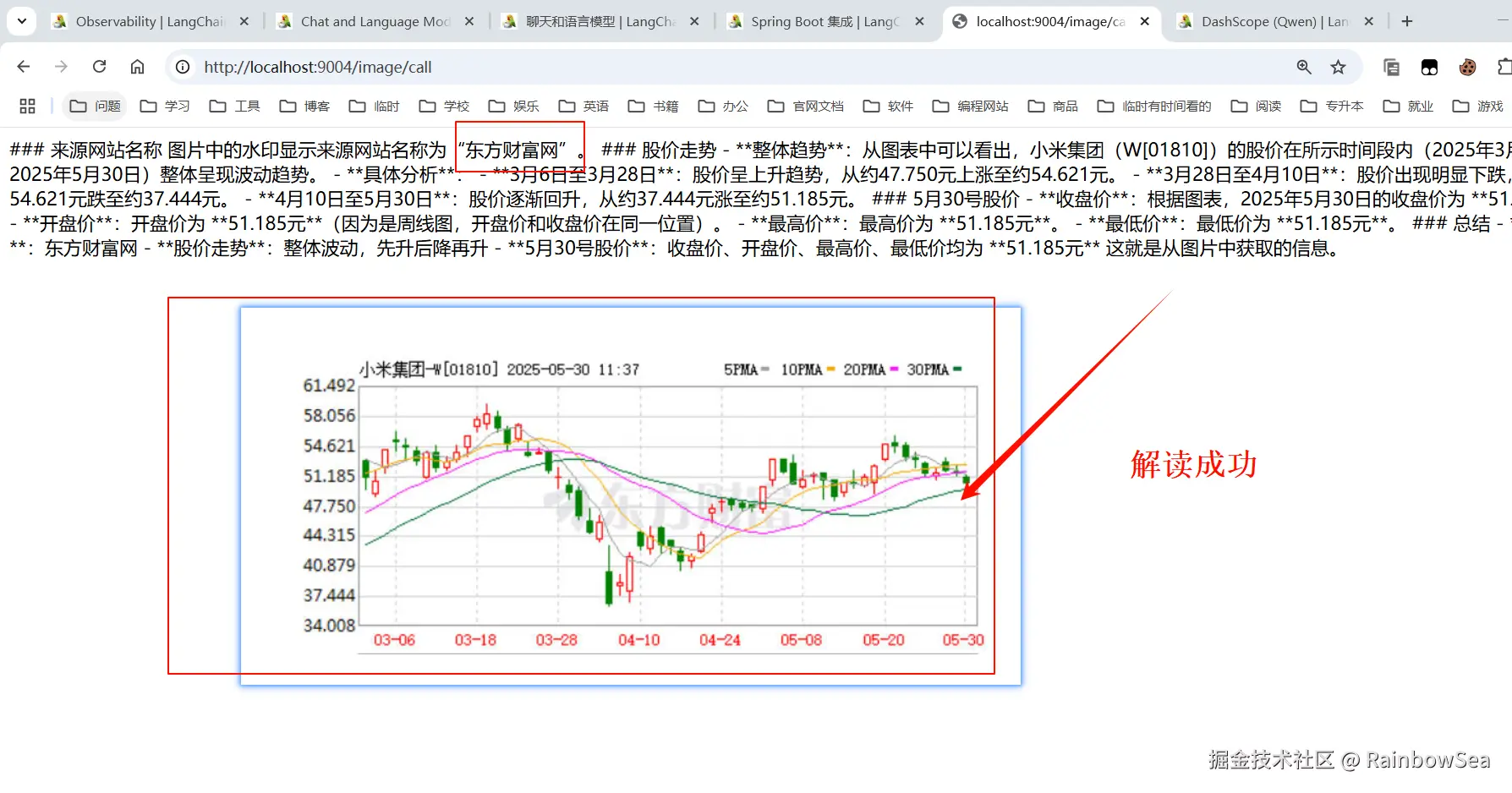Viewport: 1512px width, 793px height.
Task: Click the 小米集团-W[01810] chart title
Action: point(500,369)
